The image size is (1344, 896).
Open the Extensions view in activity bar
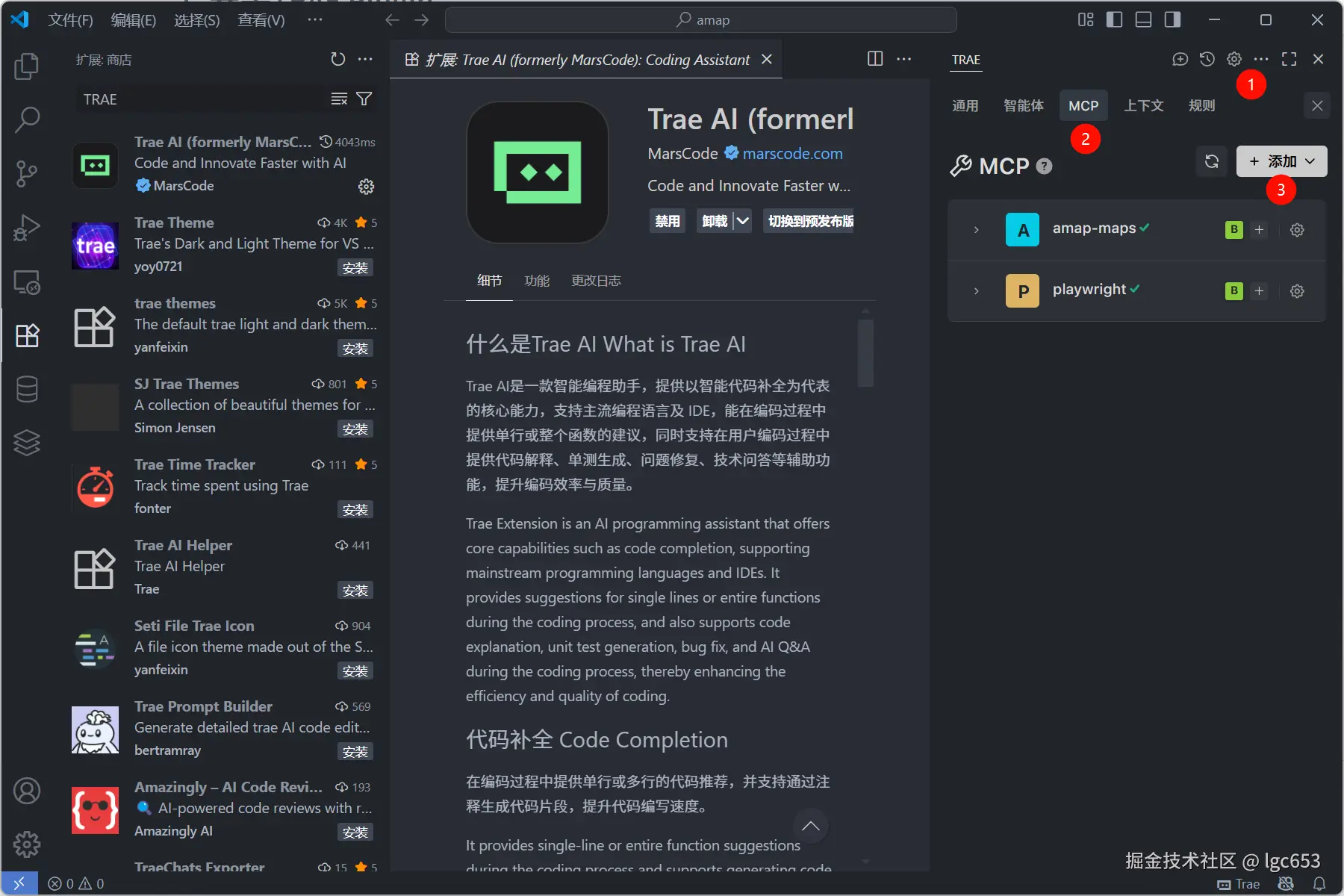pyautogui.click(x=27, y=335)
